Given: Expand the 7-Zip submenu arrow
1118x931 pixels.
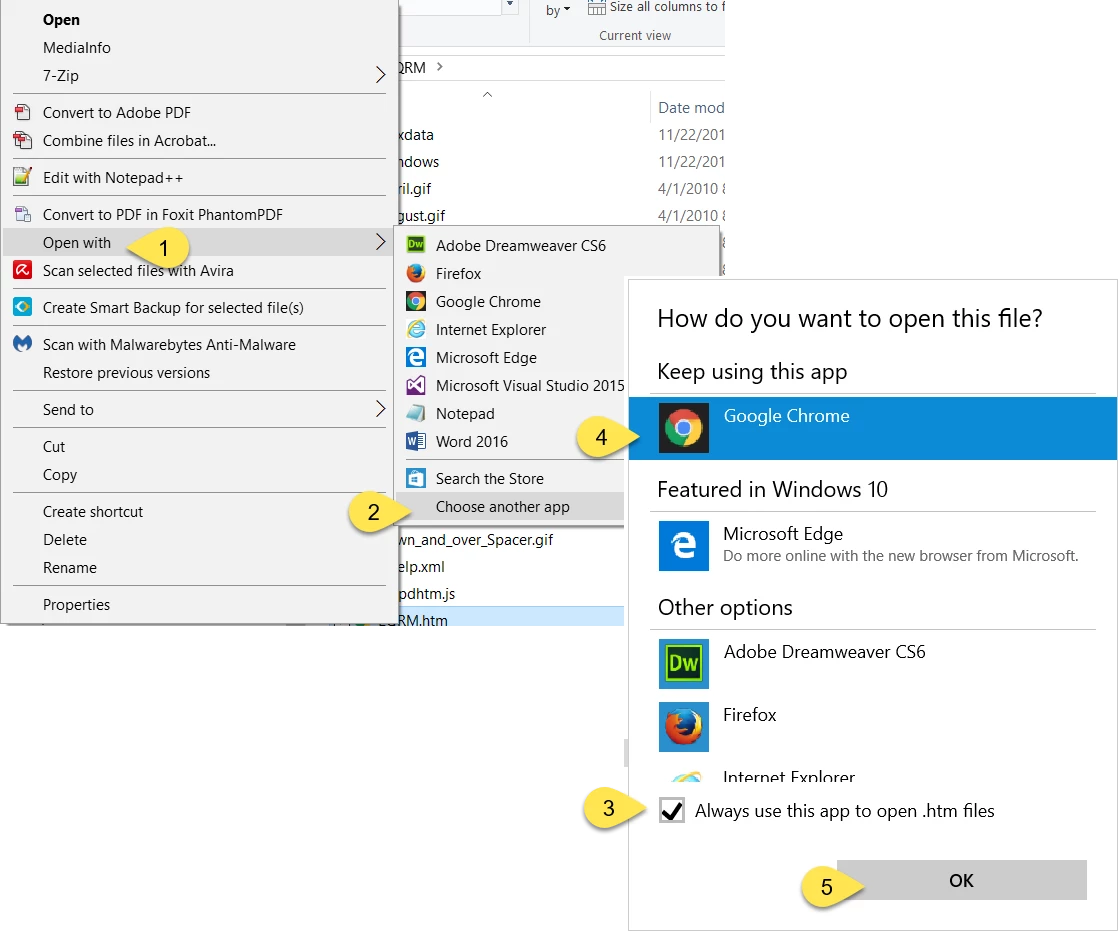Looking at the screenshot, I should (380, 75).
